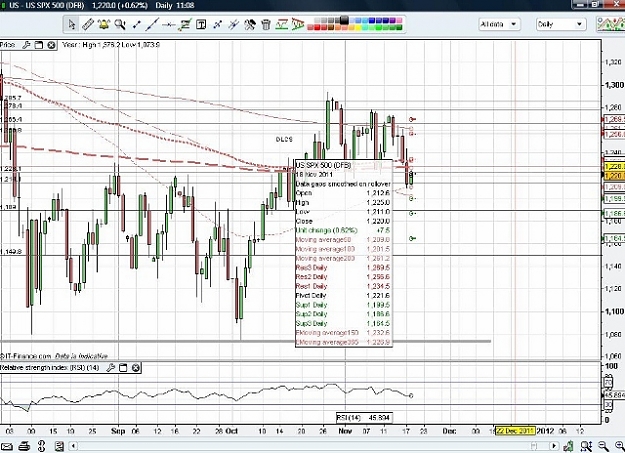The width and height of the screenshot is (625, 453).
Task: Click the green bar chart icon bottom right
Action: 569,446
